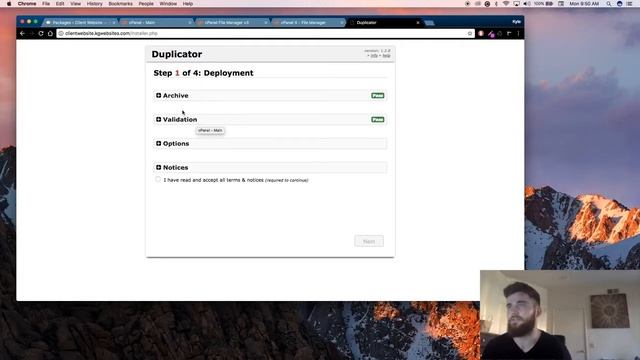Screen dimensions: 640x360
Task: Accept the terms and notices checkbox
Action: pyautogui.click(x=158, y=180)
